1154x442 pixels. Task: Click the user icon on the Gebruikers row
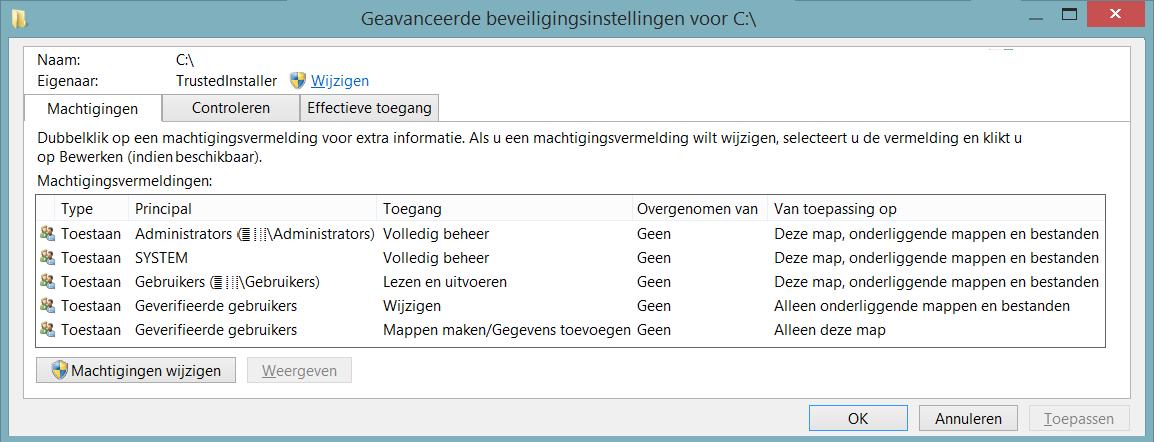47,282
